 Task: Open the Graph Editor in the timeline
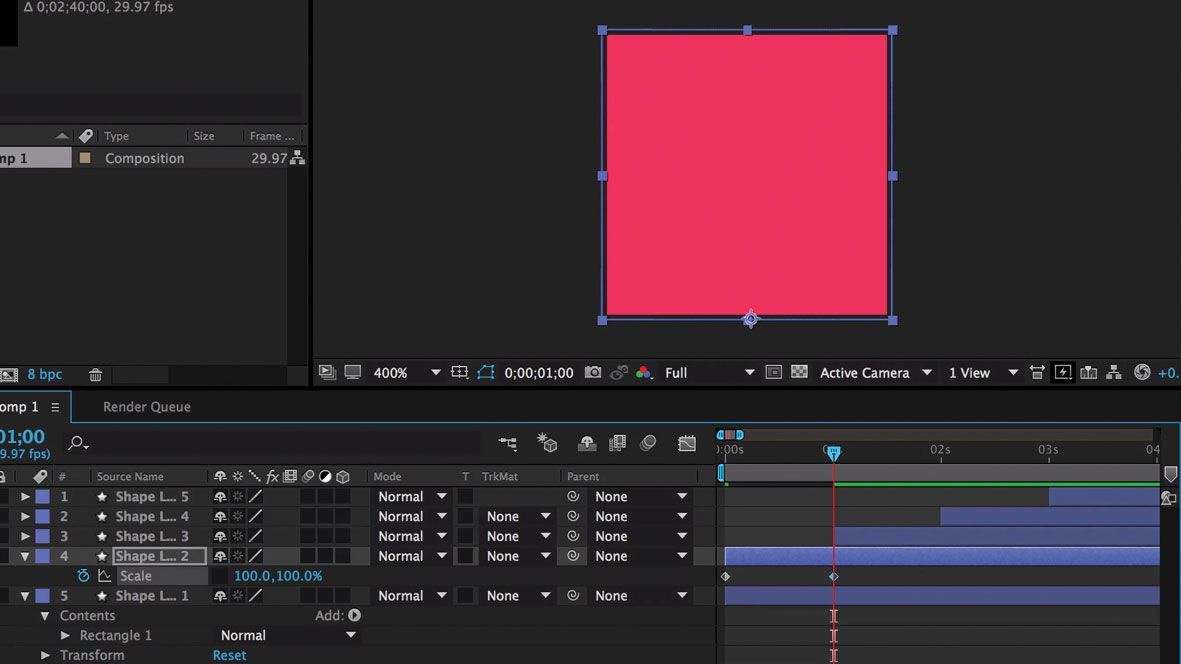point(686,443)
